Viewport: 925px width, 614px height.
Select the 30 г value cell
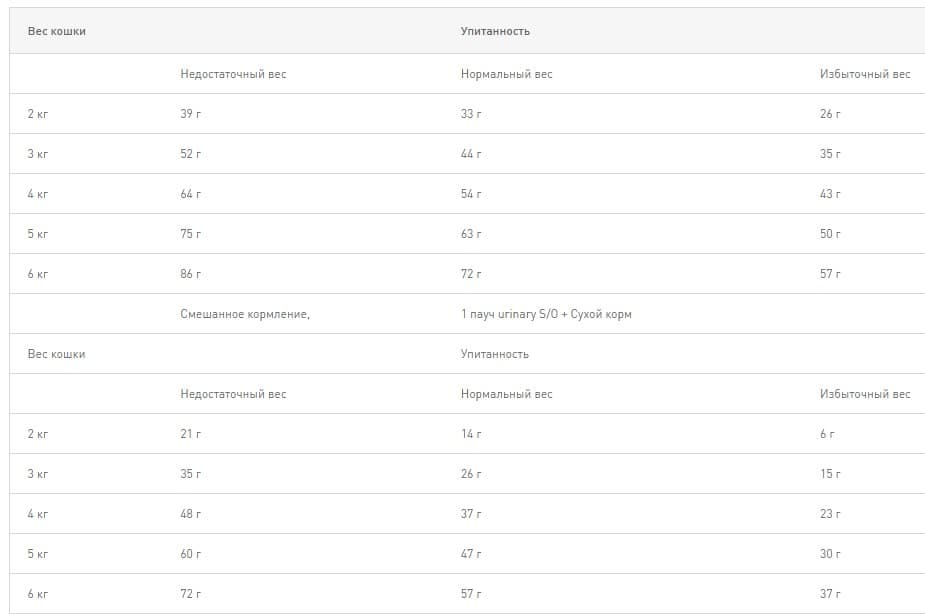click(830, 554)
